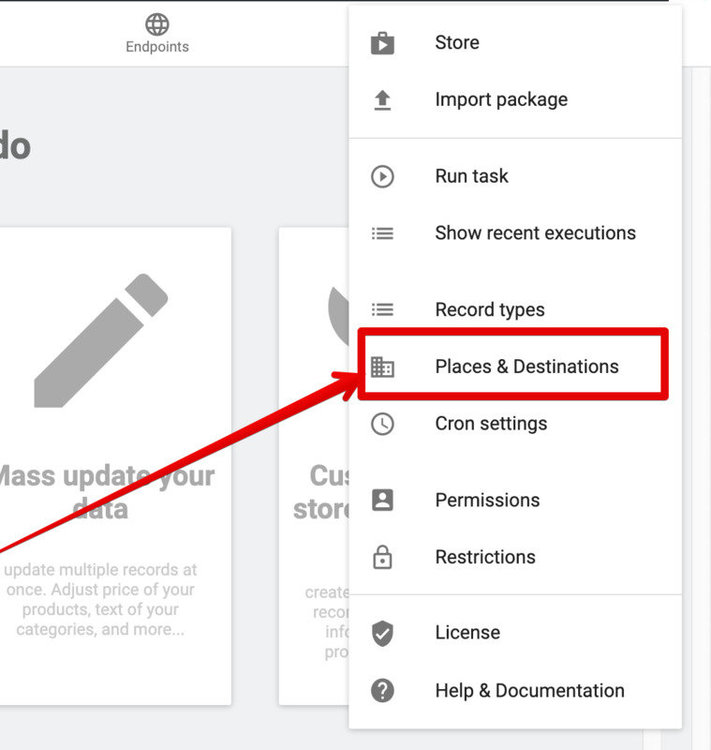Open Show recent executions
711x750 pixels.
point(535,233)
